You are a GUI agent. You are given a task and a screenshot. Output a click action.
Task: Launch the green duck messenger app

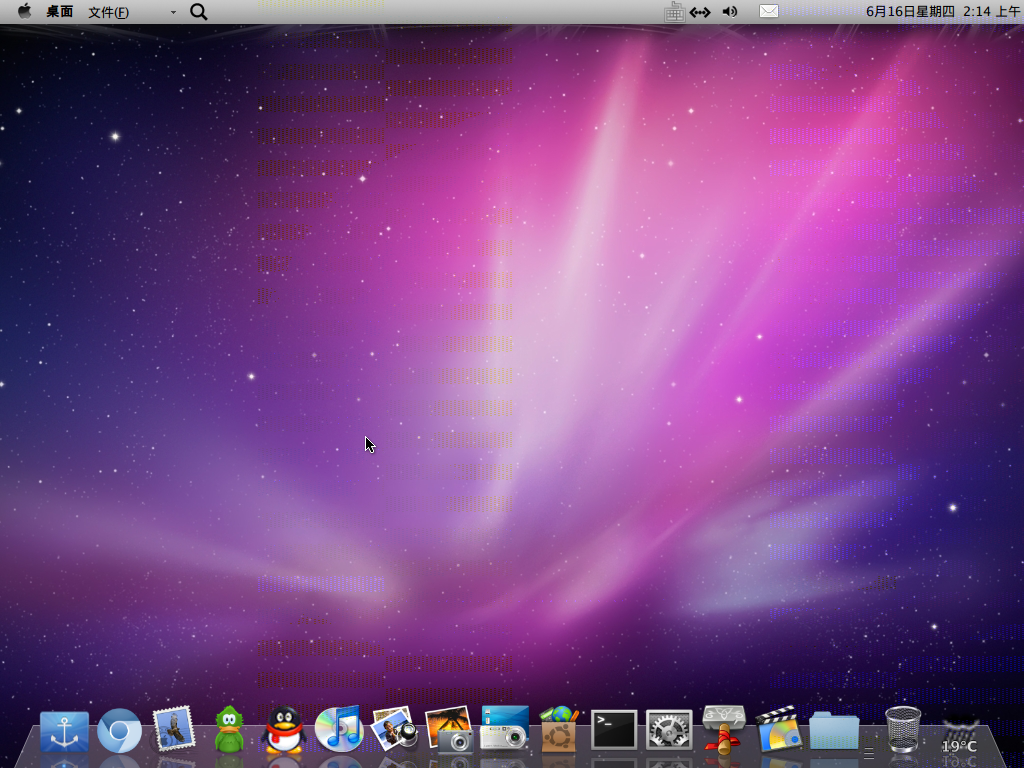(x=229, y=729)
